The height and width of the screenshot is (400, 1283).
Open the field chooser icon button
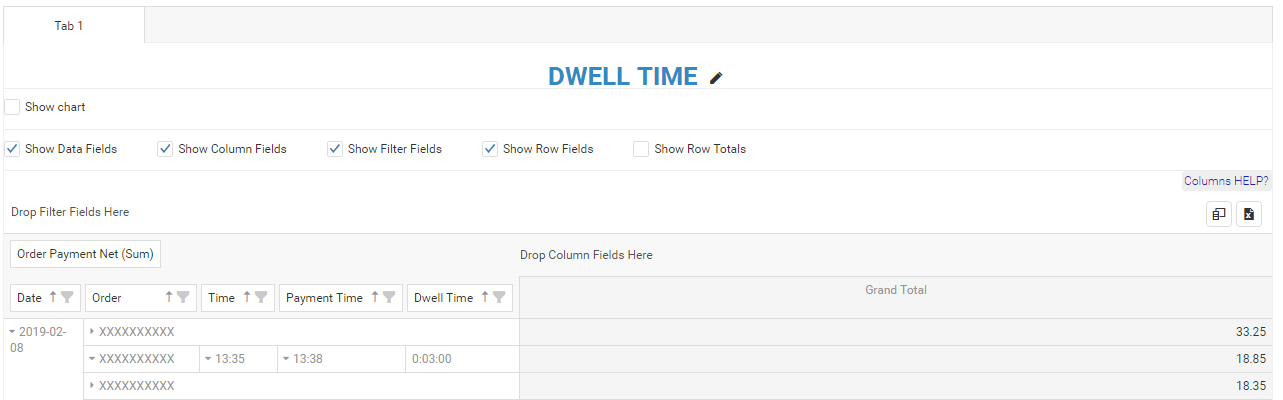(x=1219, y=214)
